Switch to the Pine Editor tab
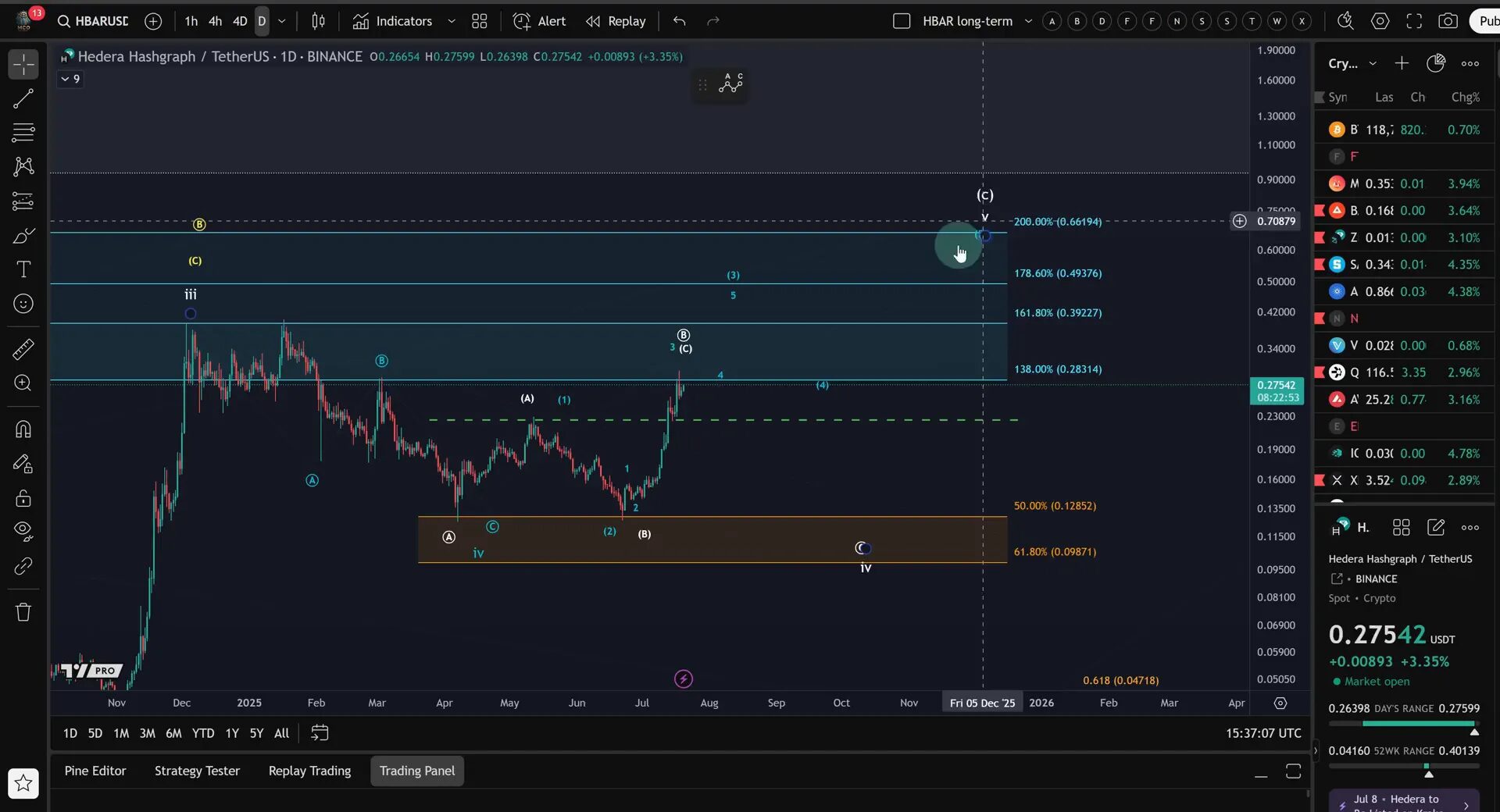 [x=95, y=771]
